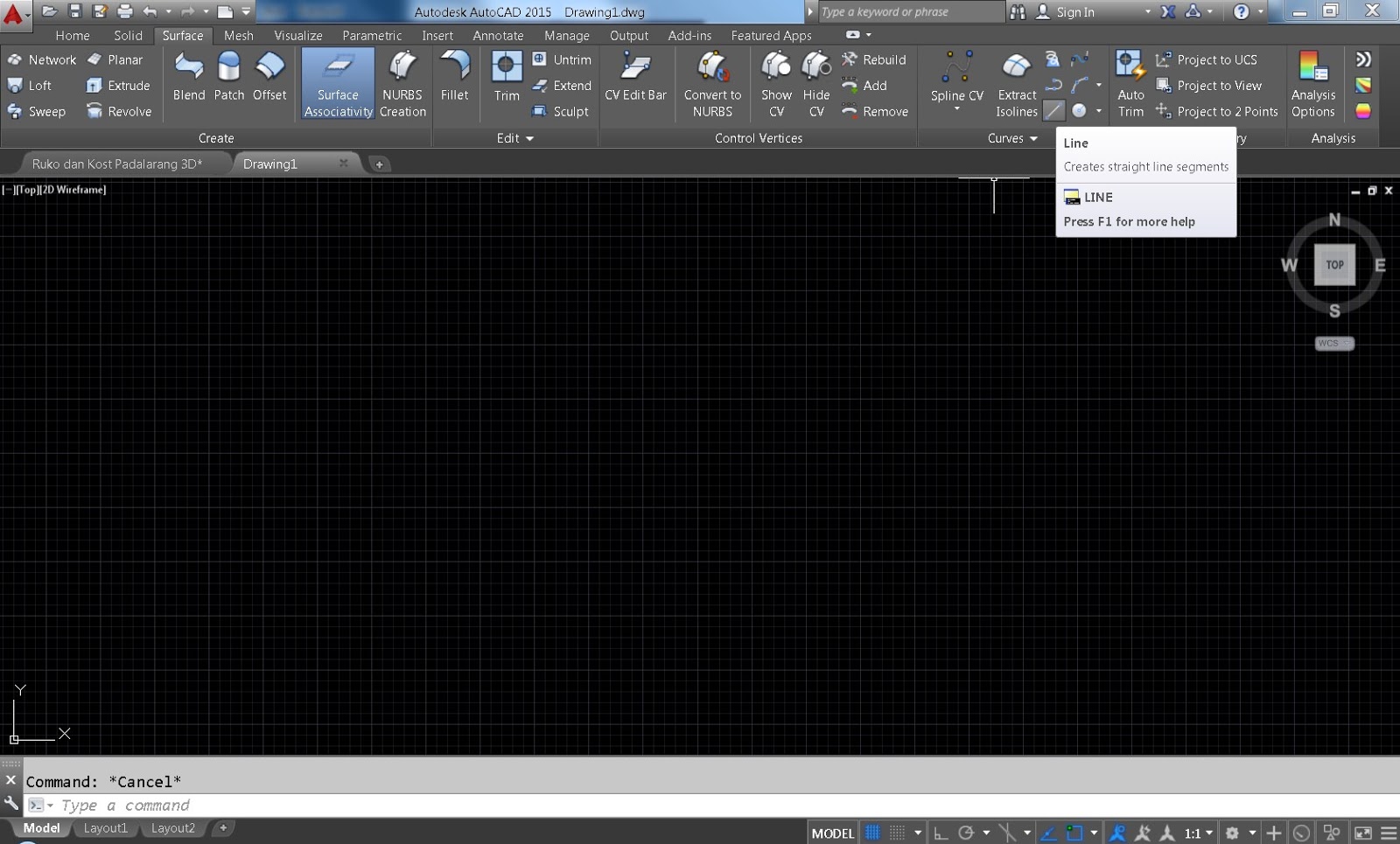This screenshot has width=1400, height=844.
Task: Click the Sweep surface tool
Action: pos(37,112)
